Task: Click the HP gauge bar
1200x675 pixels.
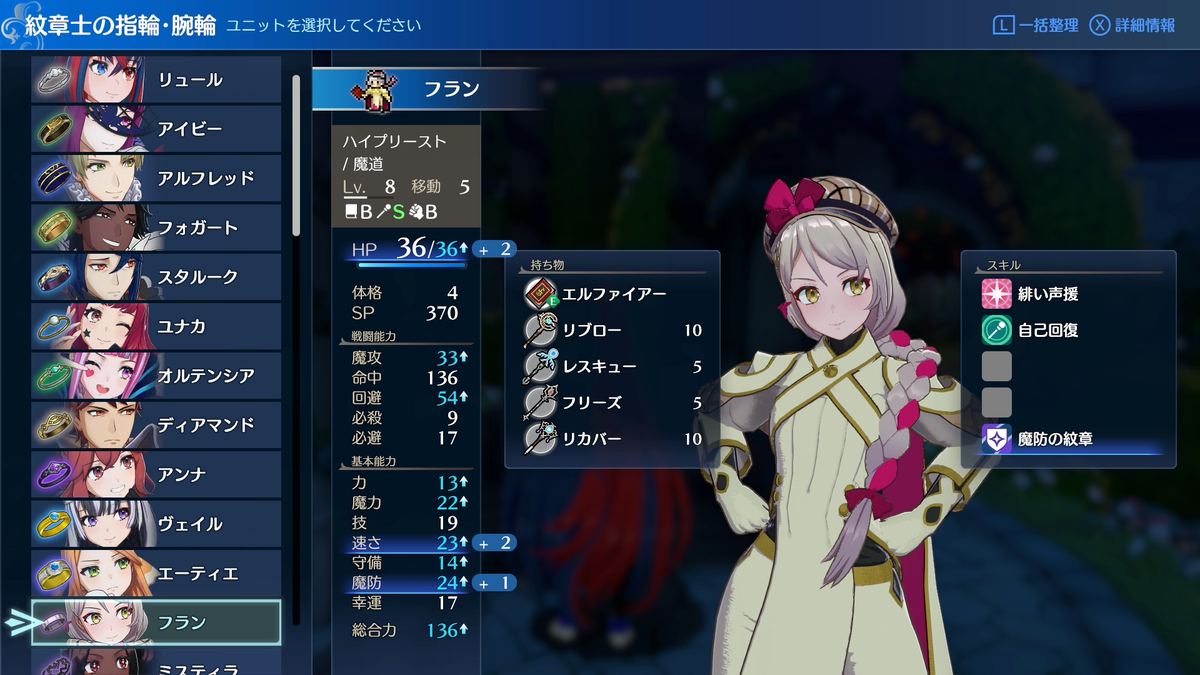Action: (x=412, y=266)
